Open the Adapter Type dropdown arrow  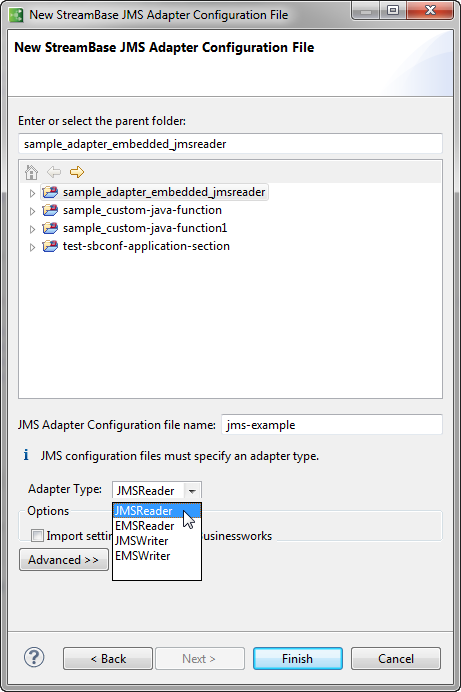(192, 491)
